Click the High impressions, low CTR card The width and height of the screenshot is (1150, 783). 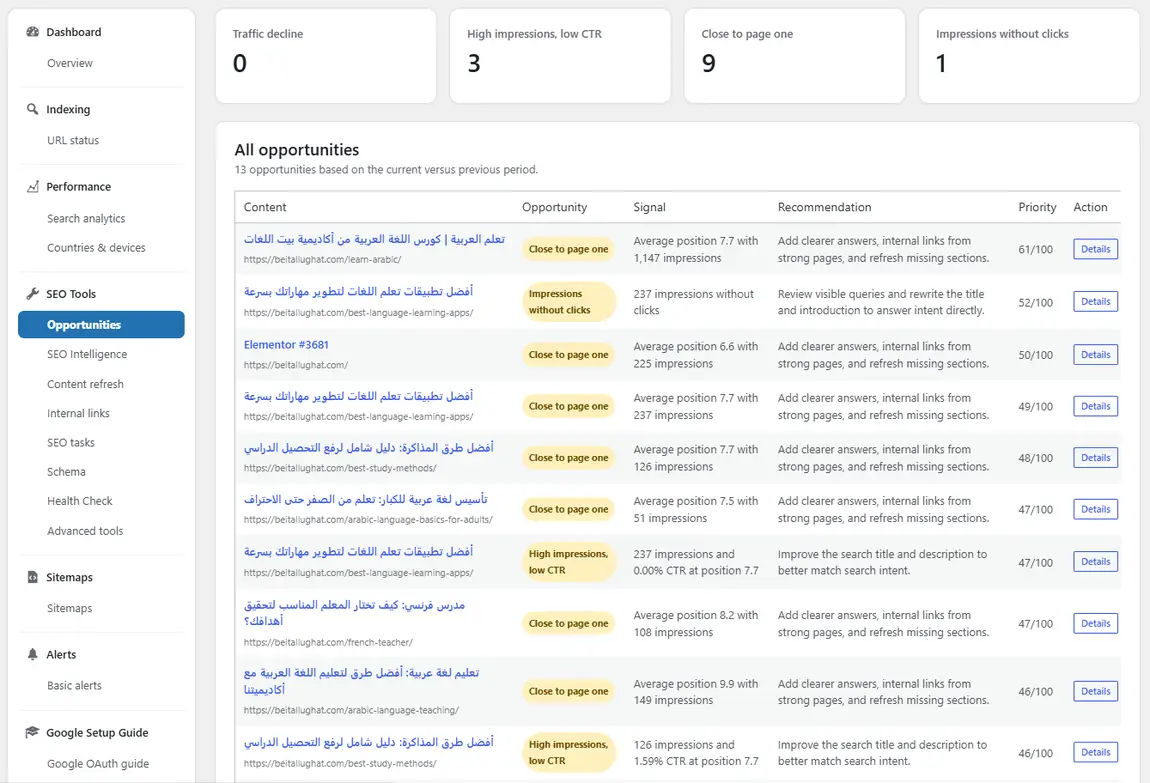coord(560,56)
